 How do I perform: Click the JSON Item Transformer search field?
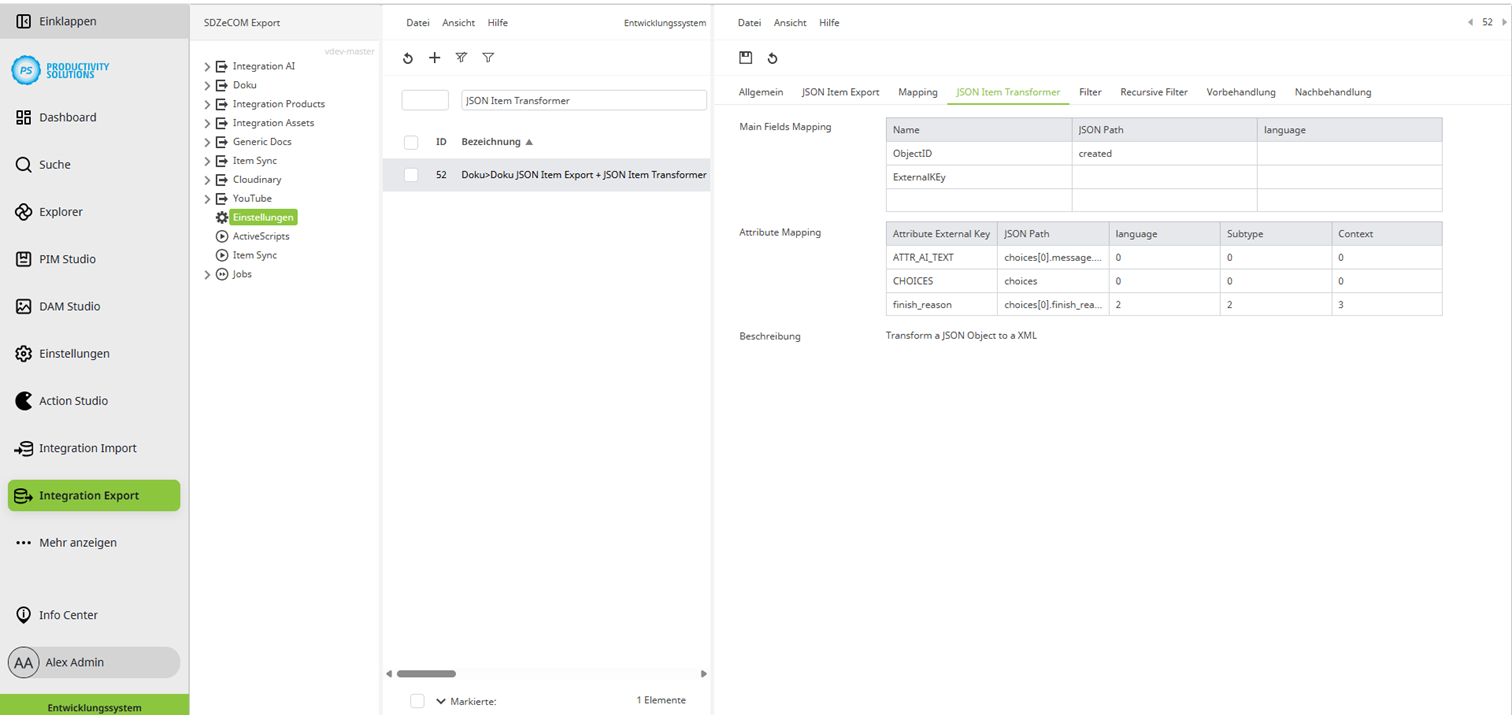point(584,101)
